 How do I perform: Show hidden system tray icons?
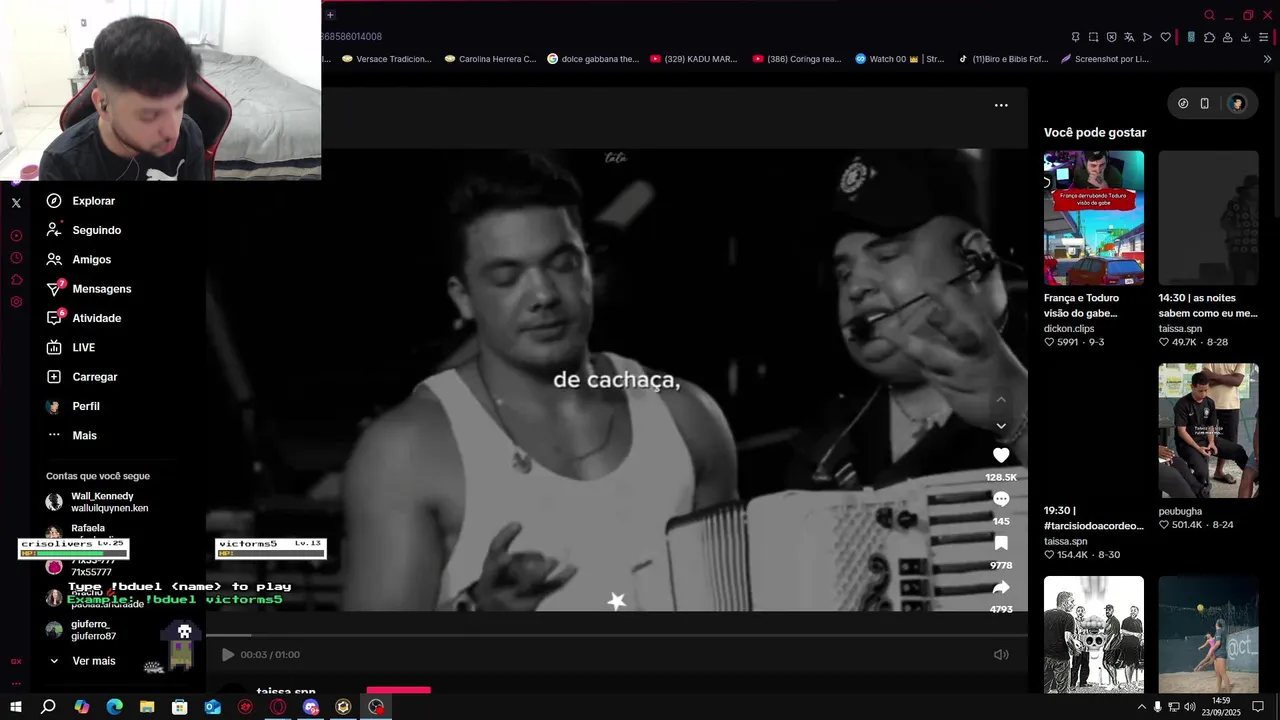1141,707
